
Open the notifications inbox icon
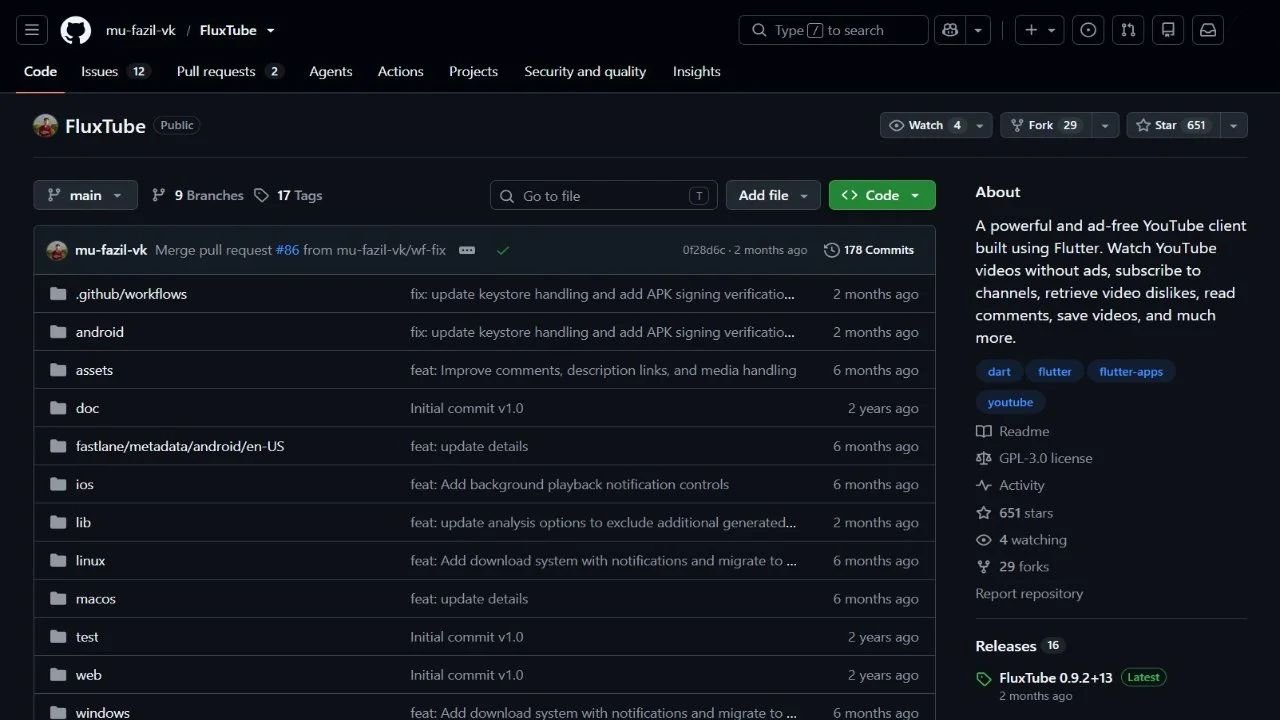pyautogui.click(x=1208, y=30)
